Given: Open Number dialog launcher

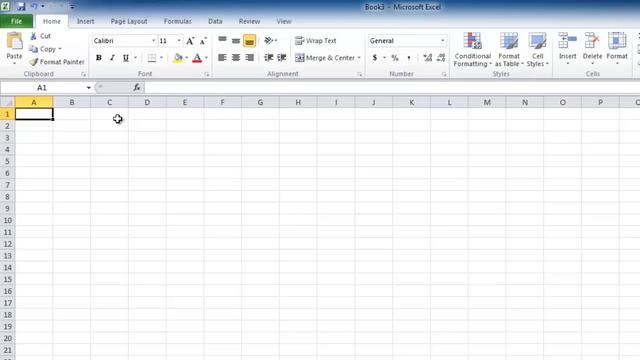Looking at the screenshot, I should point(444,74).
